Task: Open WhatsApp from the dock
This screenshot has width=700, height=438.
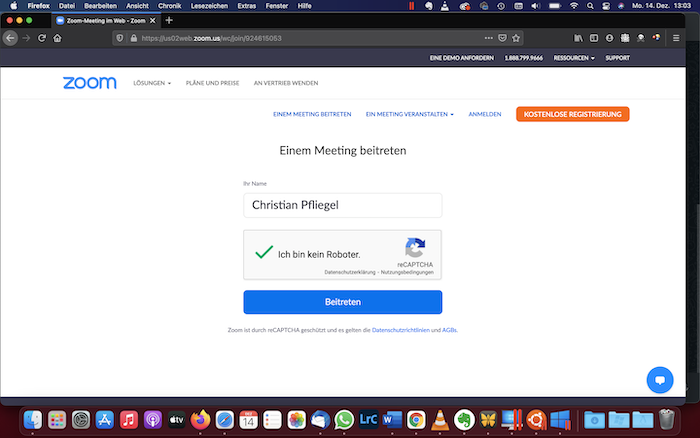Action: click(345, 418)
